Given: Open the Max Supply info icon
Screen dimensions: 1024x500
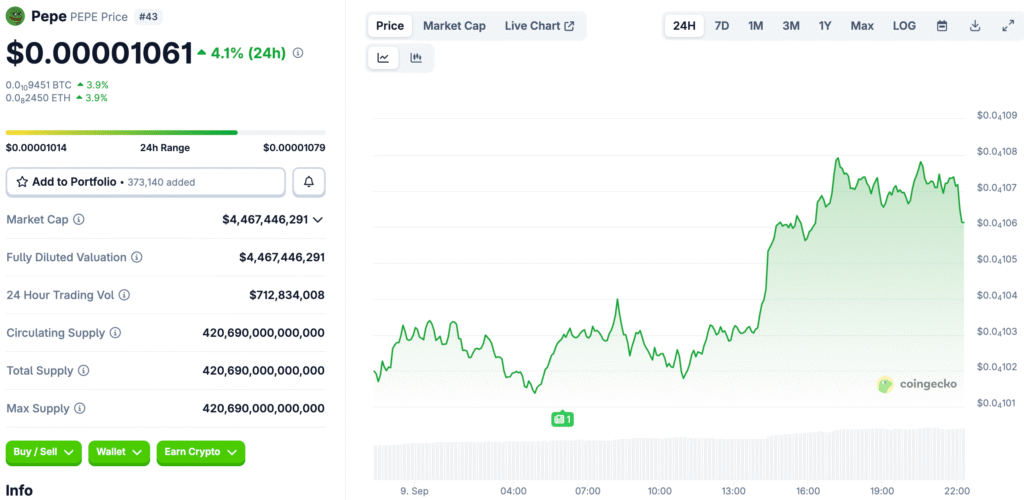Looking at the screenshot, I should point(79,409).
